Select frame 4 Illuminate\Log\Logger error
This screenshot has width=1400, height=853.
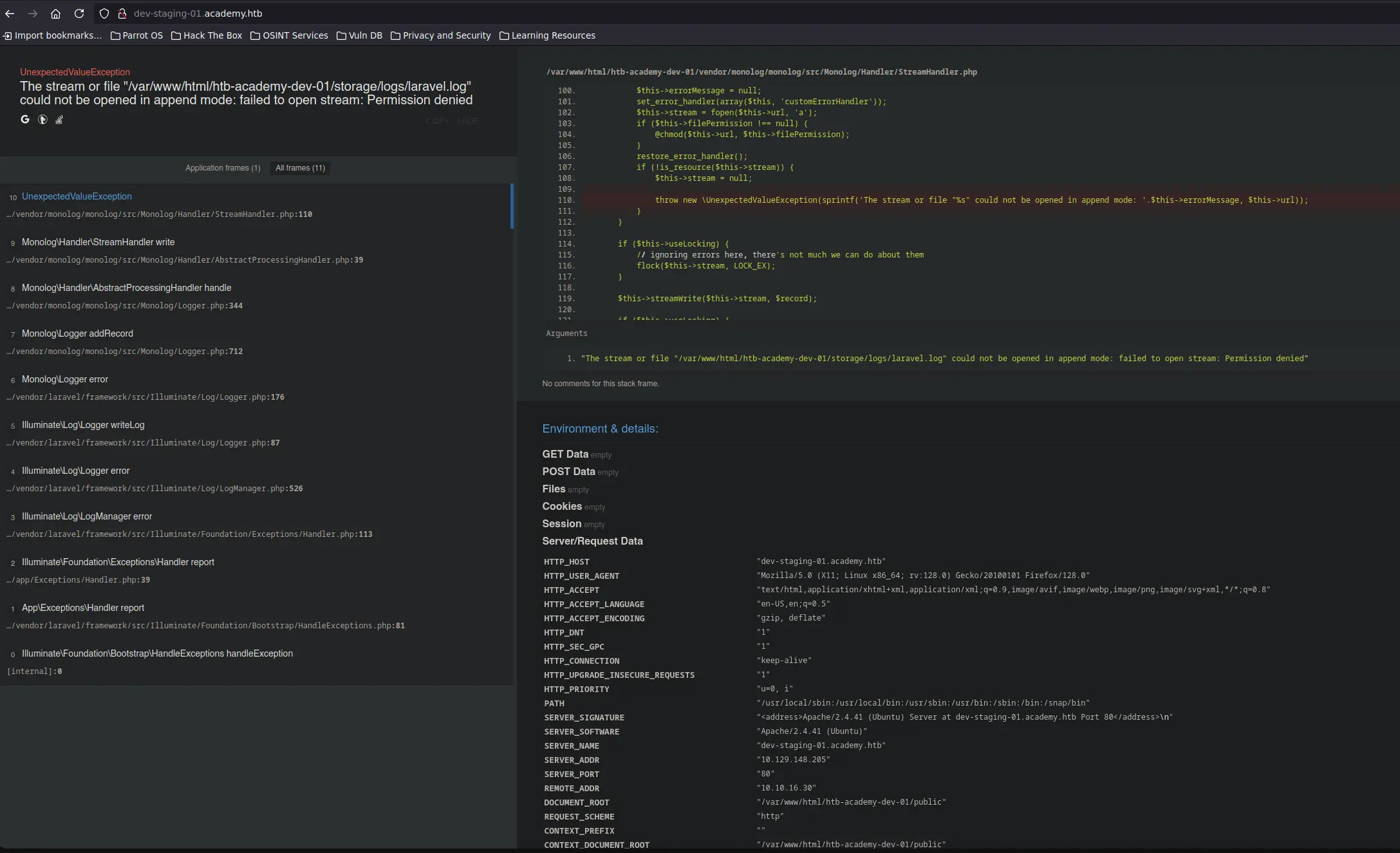click(256, 480)
